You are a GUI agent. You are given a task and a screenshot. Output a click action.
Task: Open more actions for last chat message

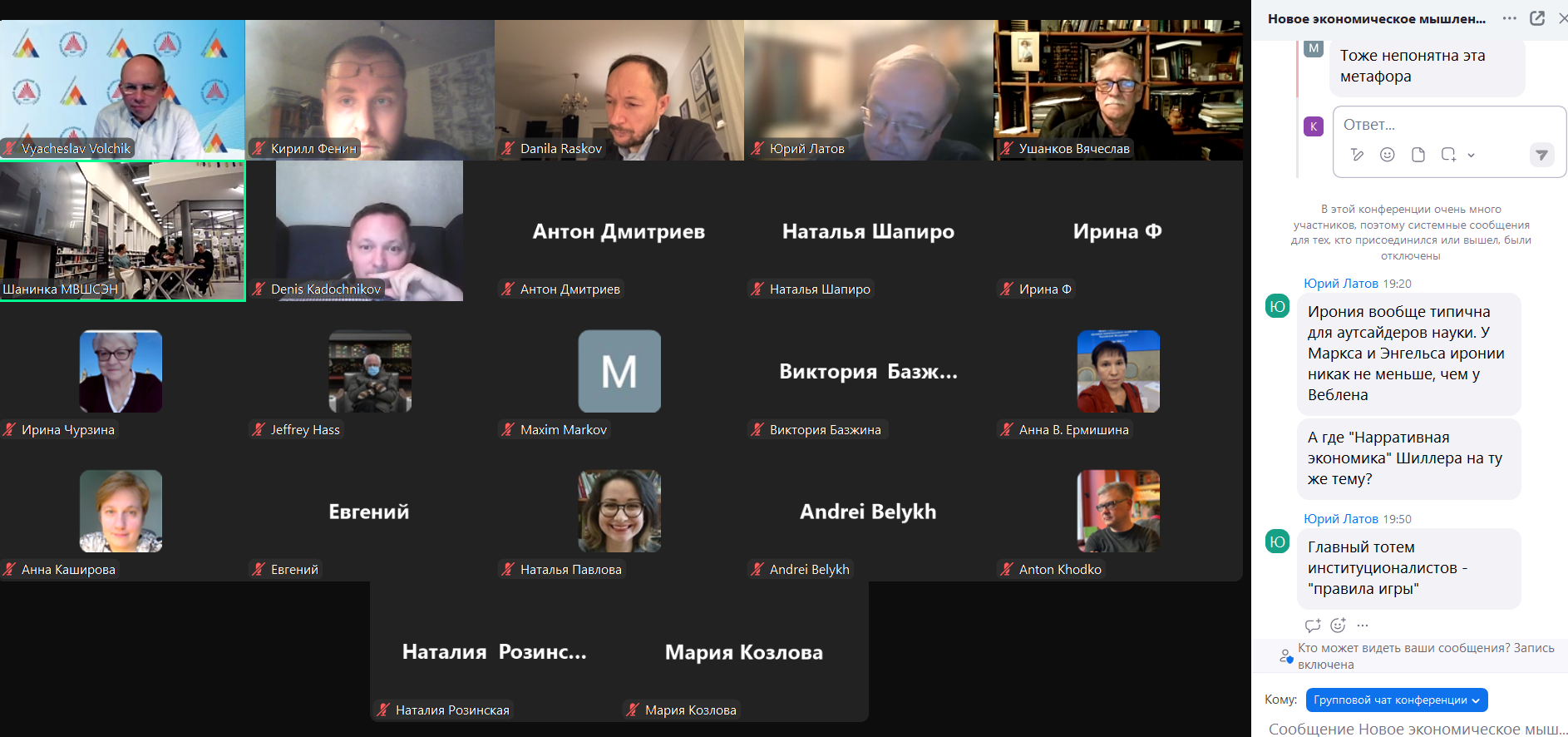coord(1362,626)
